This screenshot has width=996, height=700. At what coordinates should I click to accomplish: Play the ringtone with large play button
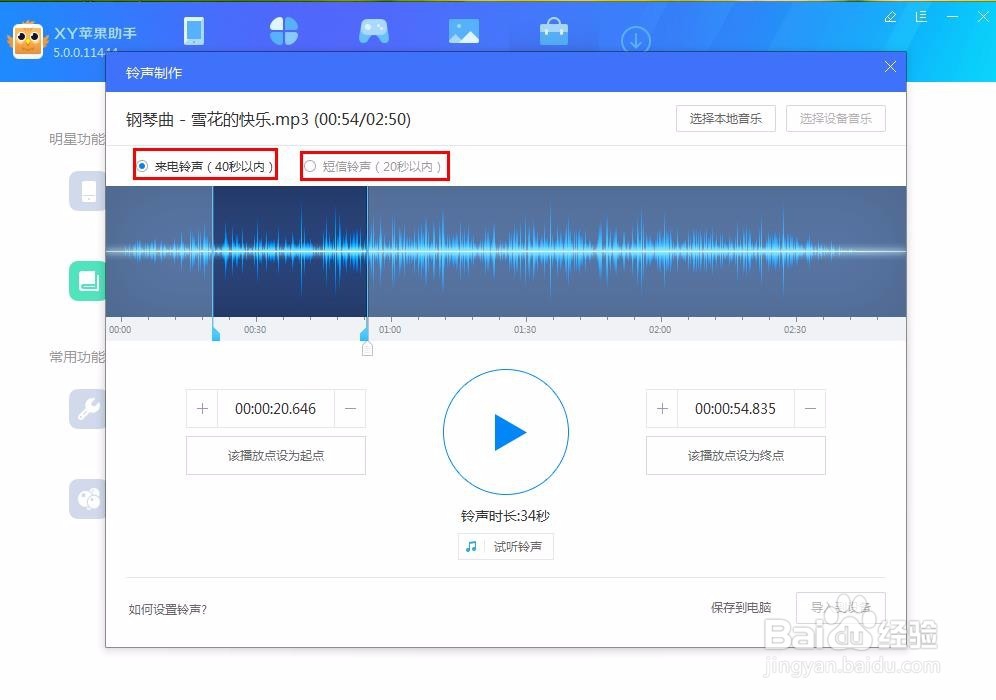(x=506, y=432)
